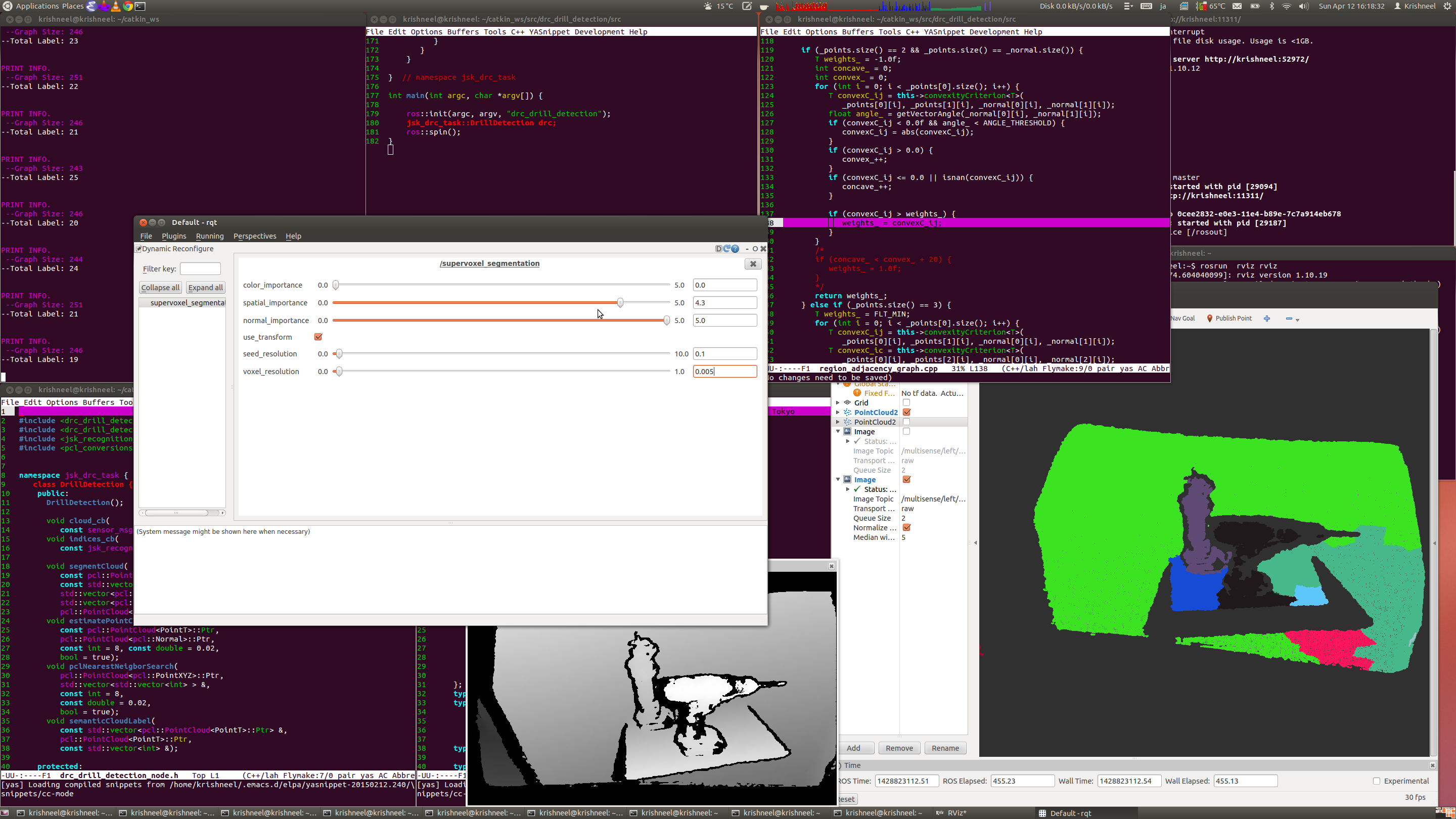Toggle the use_transform checkbox
The image size is (1456, 819).
tap(318, 337)
